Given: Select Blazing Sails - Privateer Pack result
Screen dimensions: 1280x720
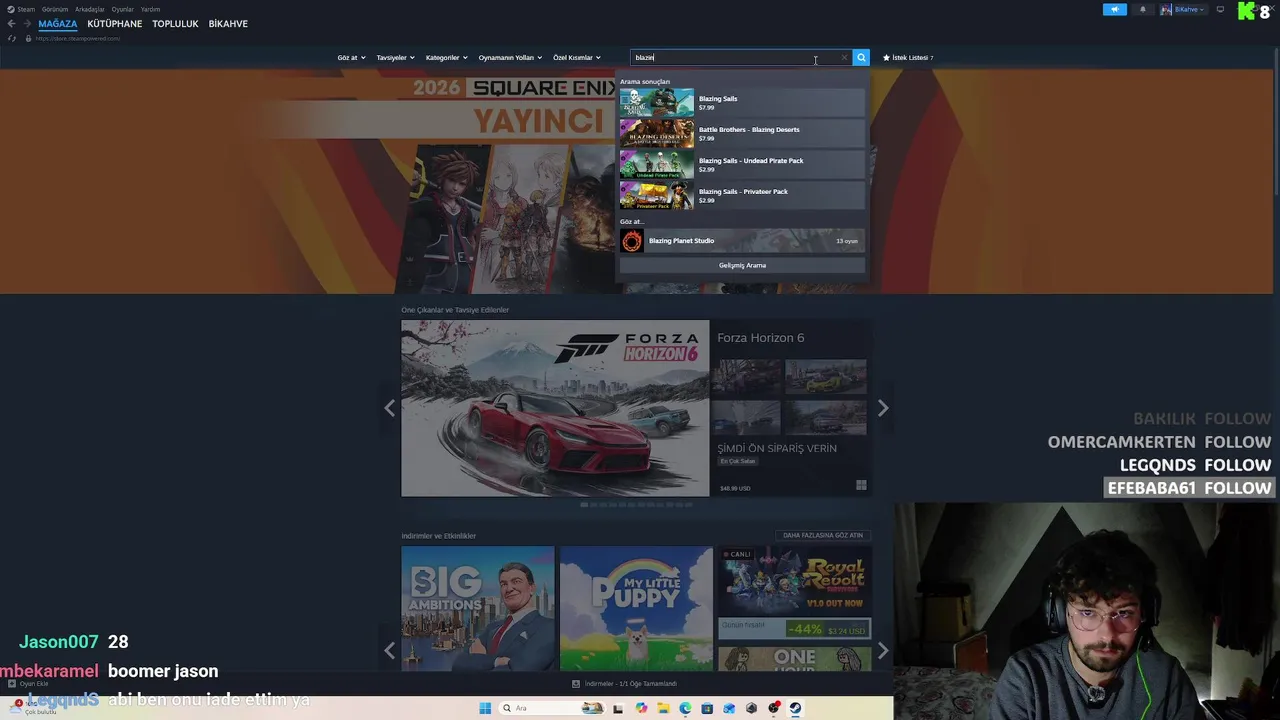Looking at the screenshot, I should pos(742,195).
